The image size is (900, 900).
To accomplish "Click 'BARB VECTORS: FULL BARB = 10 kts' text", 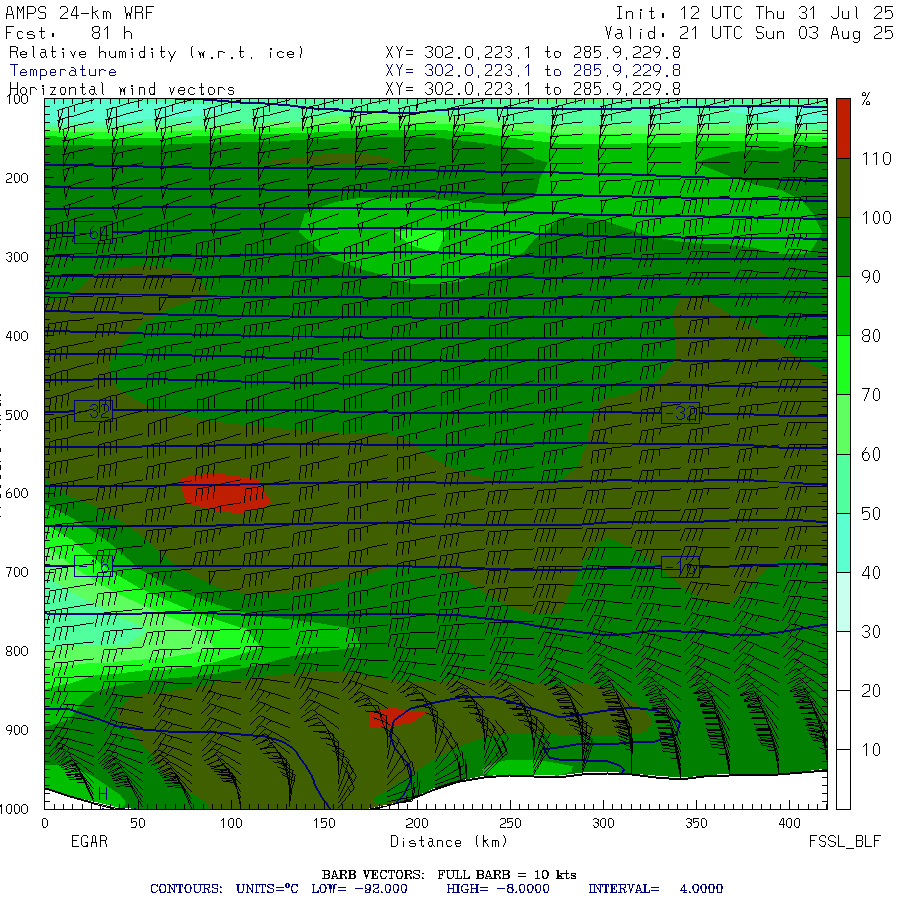I will pos(449,875).
